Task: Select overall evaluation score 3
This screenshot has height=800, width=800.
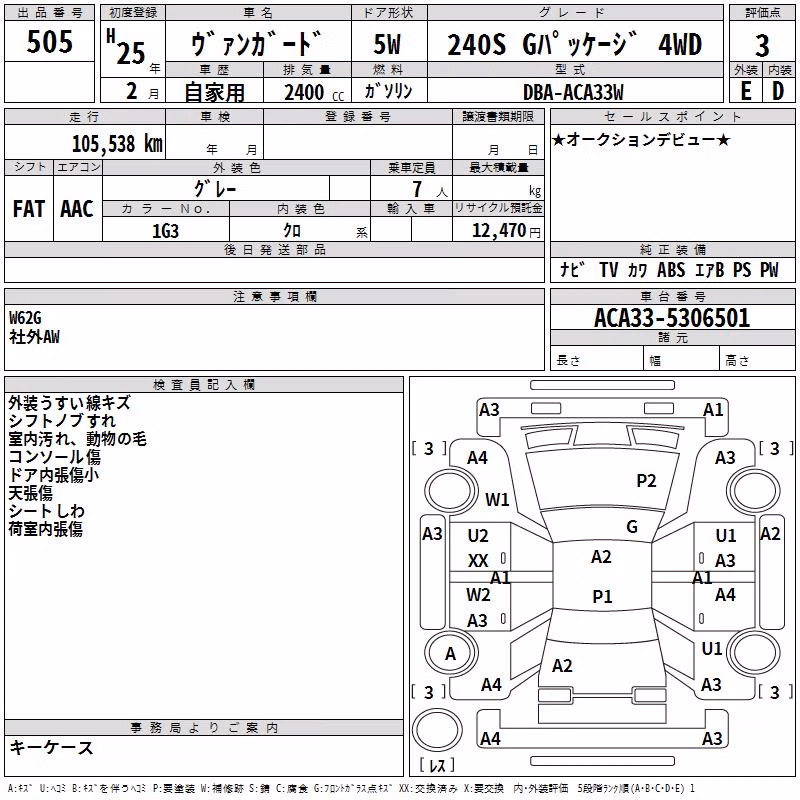Action: (x=762, y=46)
